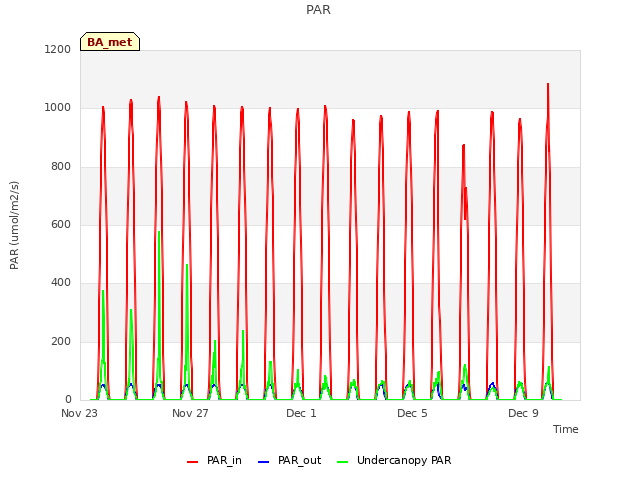
Task: Toggle the PAR_out legend entry
Action: [289, 460]
